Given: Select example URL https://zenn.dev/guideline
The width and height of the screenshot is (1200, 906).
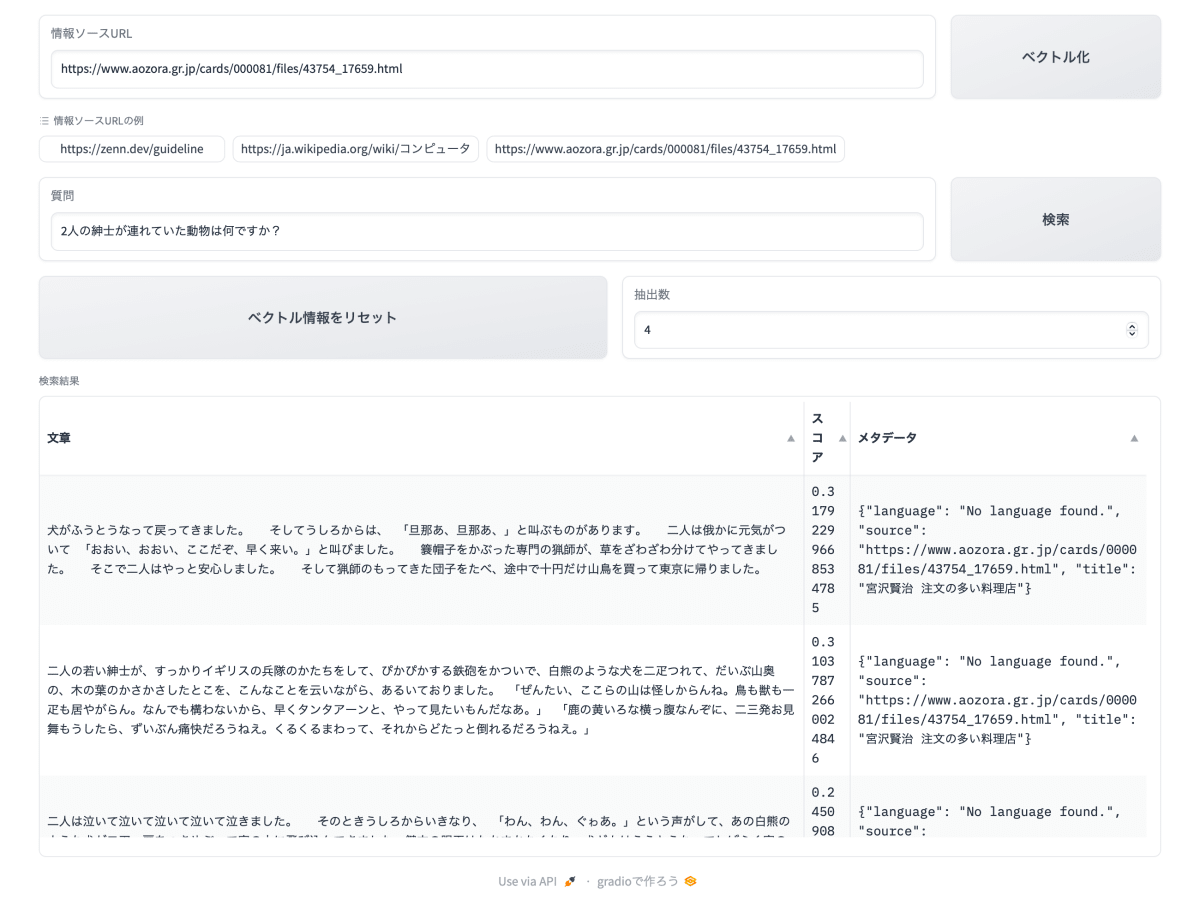Looking at the screenshot, I should pyautogui.click(x=132, y=149).
